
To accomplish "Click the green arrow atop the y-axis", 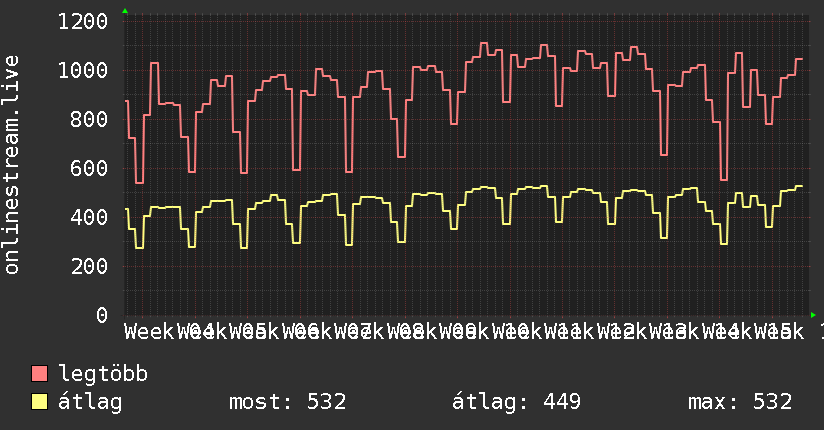I will click(125, 11).
